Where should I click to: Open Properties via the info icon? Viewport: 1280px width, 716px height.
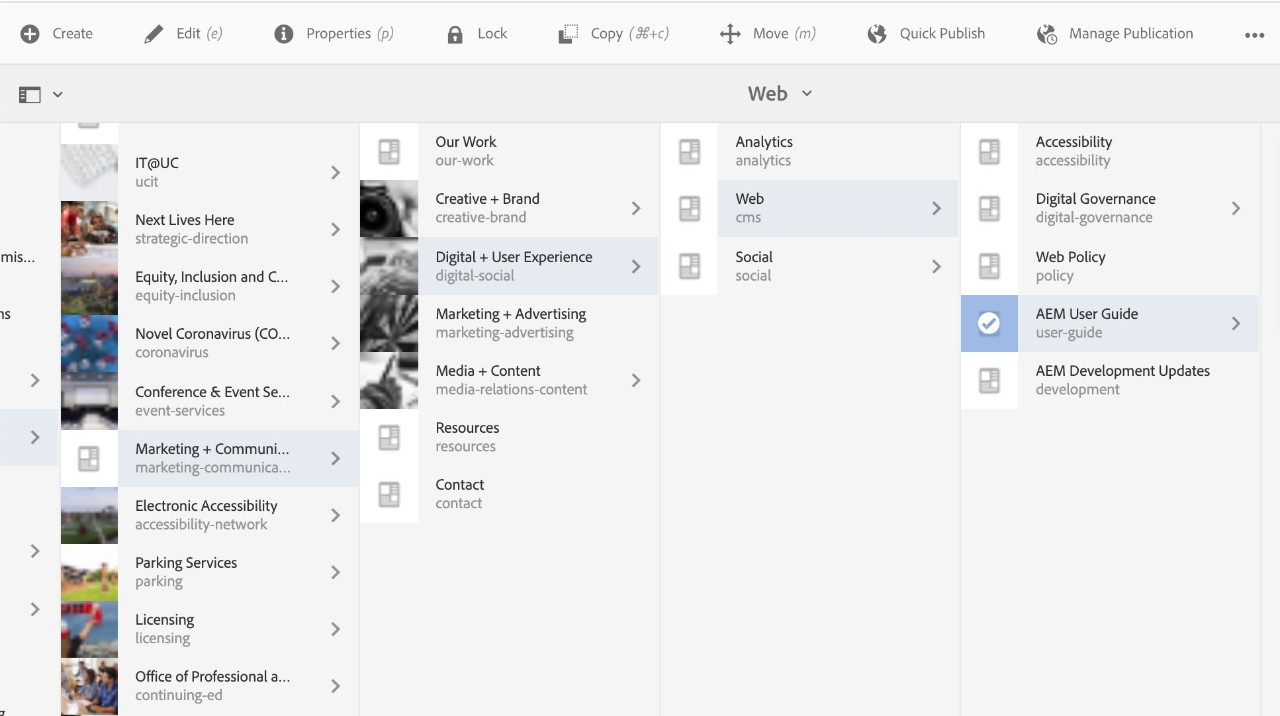284,34
